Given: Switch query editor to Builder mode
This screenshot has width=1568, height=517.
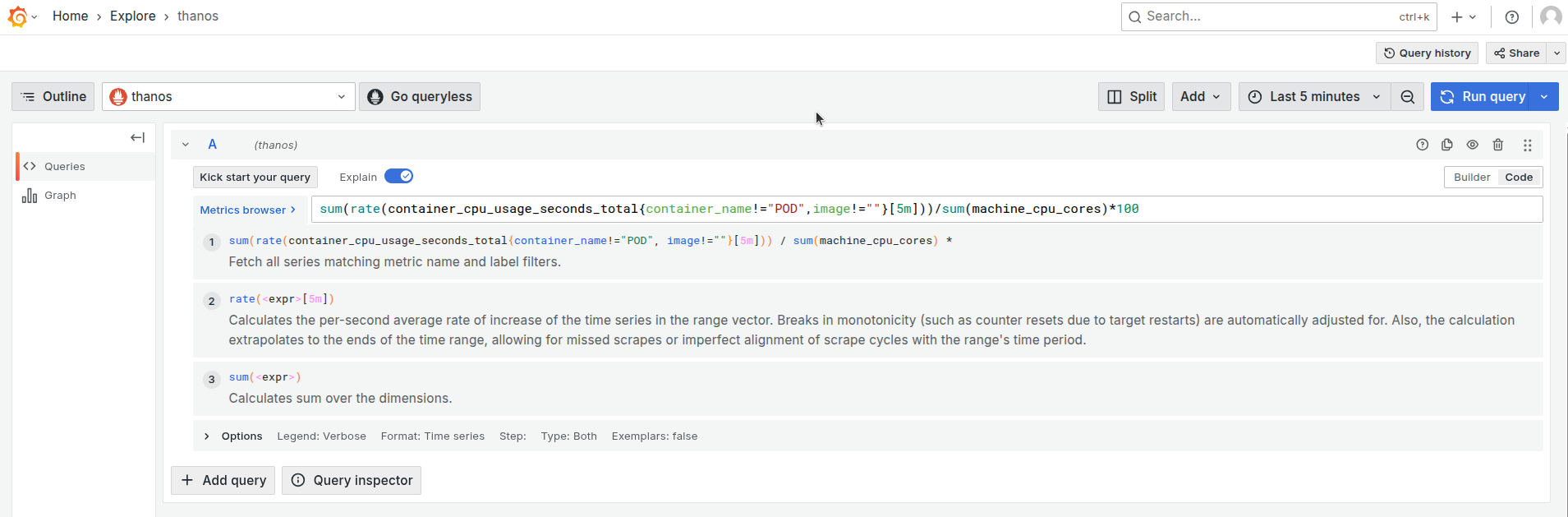Looking at the screenshot, I should pyautogui.click(x=1471, y=178).
